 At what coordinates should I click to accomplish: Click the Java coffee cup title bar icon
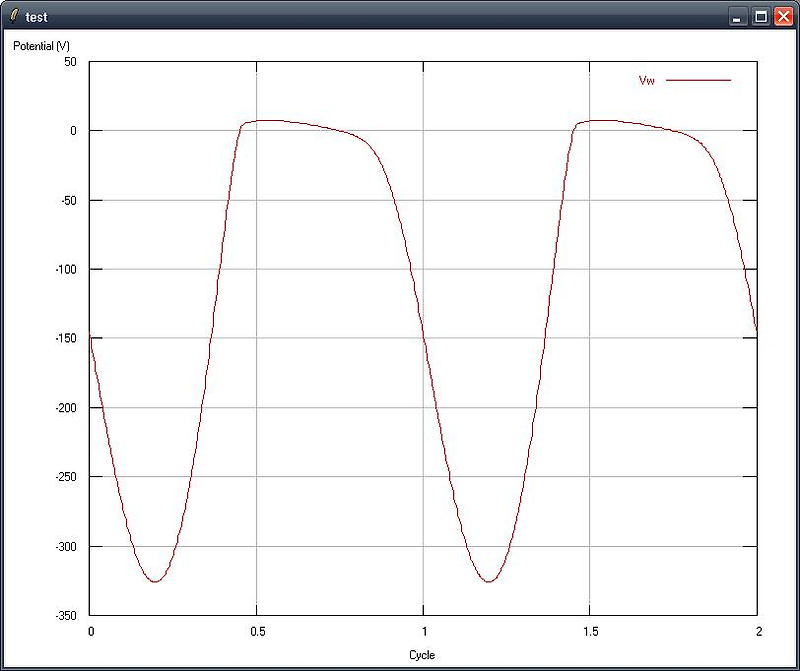[x=14, y=16]
